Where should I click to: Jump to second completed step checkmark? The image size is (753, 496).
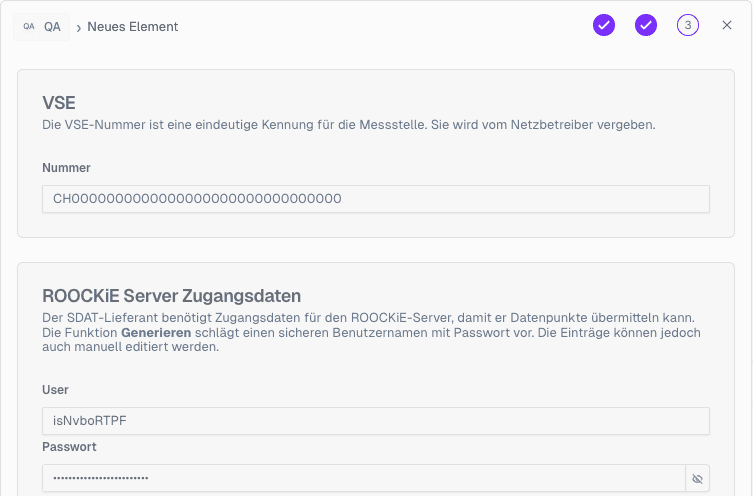pos(646,25)
